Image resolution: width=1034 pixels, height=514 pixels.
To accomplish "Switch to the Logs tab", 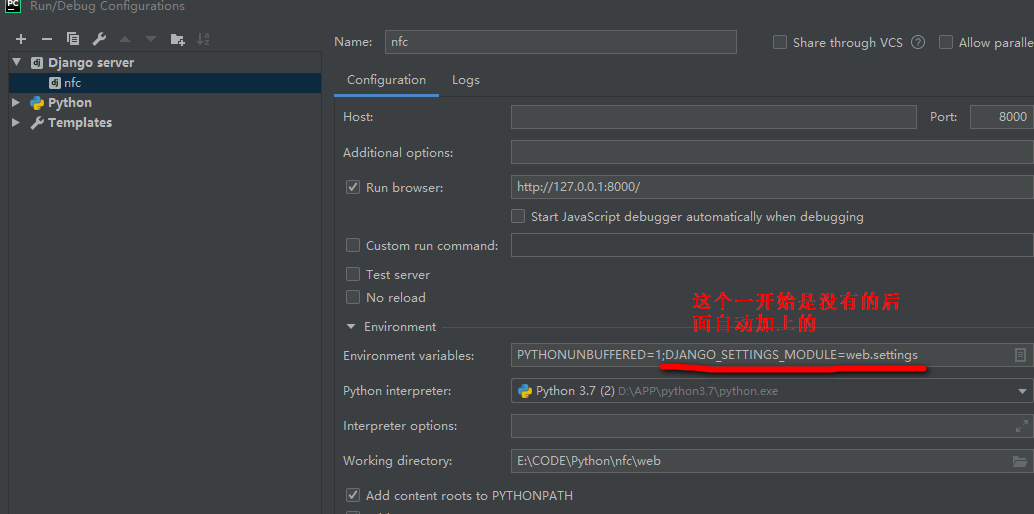I will (x=466, y=80).
